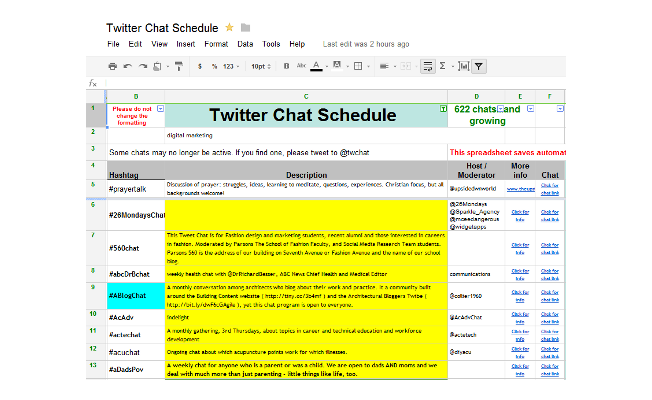Select row 9 header
Screen dimensions: 652x400
96,296
